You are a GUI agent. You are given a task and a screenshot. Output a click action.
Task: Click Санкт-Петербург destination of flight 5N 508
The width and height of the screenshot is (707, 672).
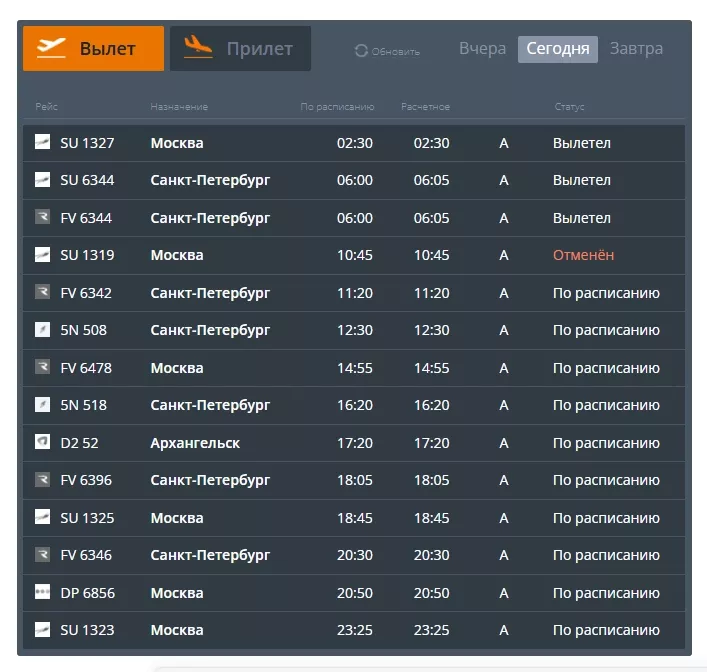tap(210, 330)
